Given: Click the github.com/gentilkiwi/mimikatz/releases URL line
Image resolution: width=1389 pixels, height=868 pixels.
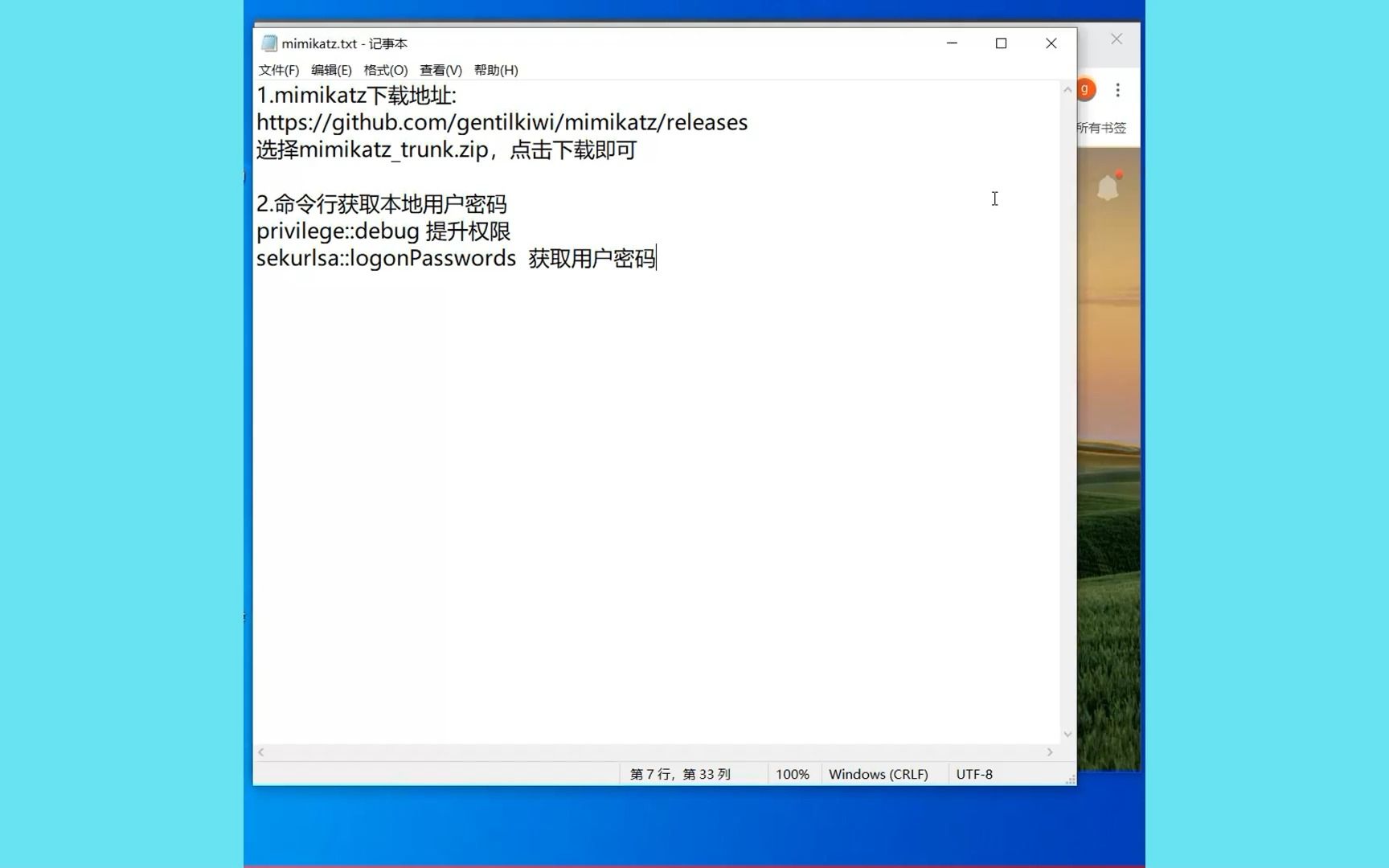Looking at the screenshot, I should (502, 122).
